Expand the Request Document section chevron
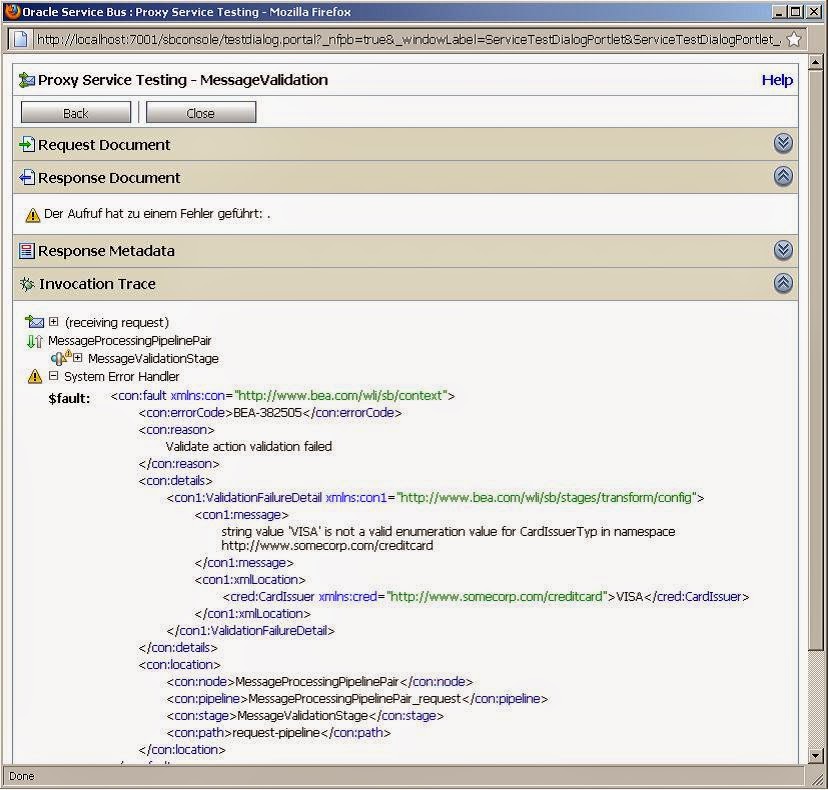Screen dimensions: 828x790 pos(783,143)
